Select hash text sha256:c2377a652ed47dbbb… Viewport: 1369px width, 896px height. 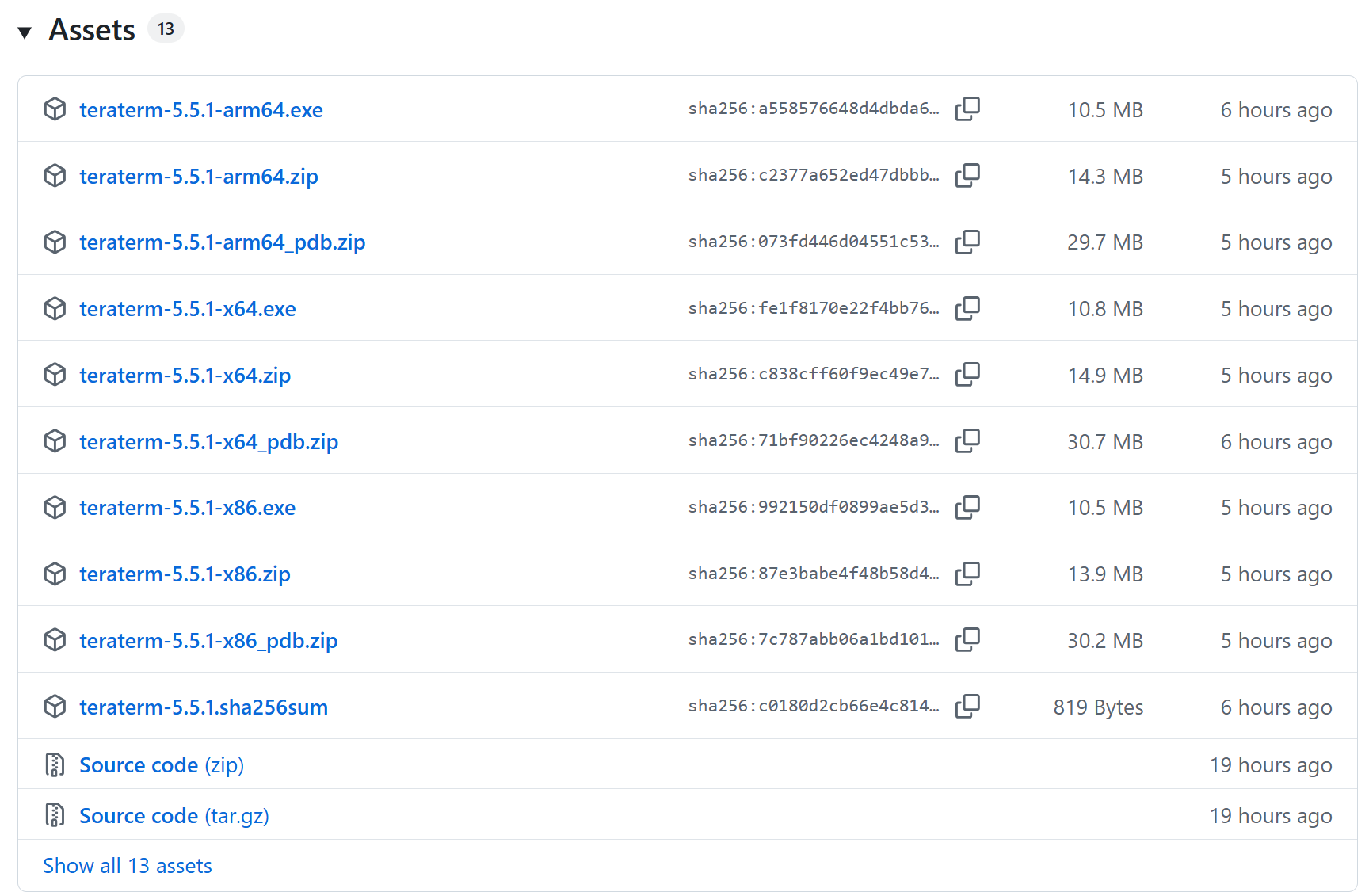coord(814,175)
